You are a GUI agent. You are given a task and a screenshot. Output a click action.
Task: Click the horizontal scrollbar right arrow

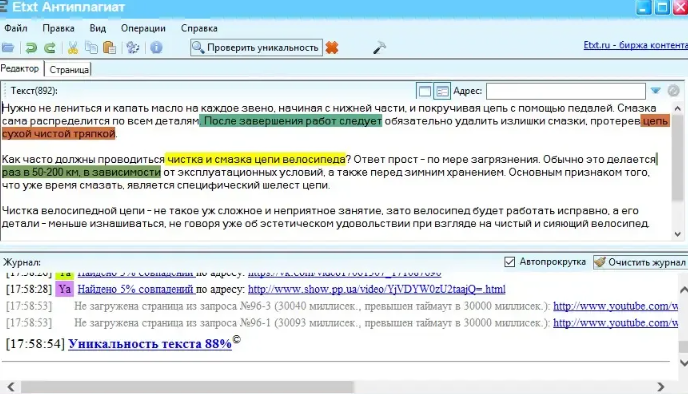point(660,387)
